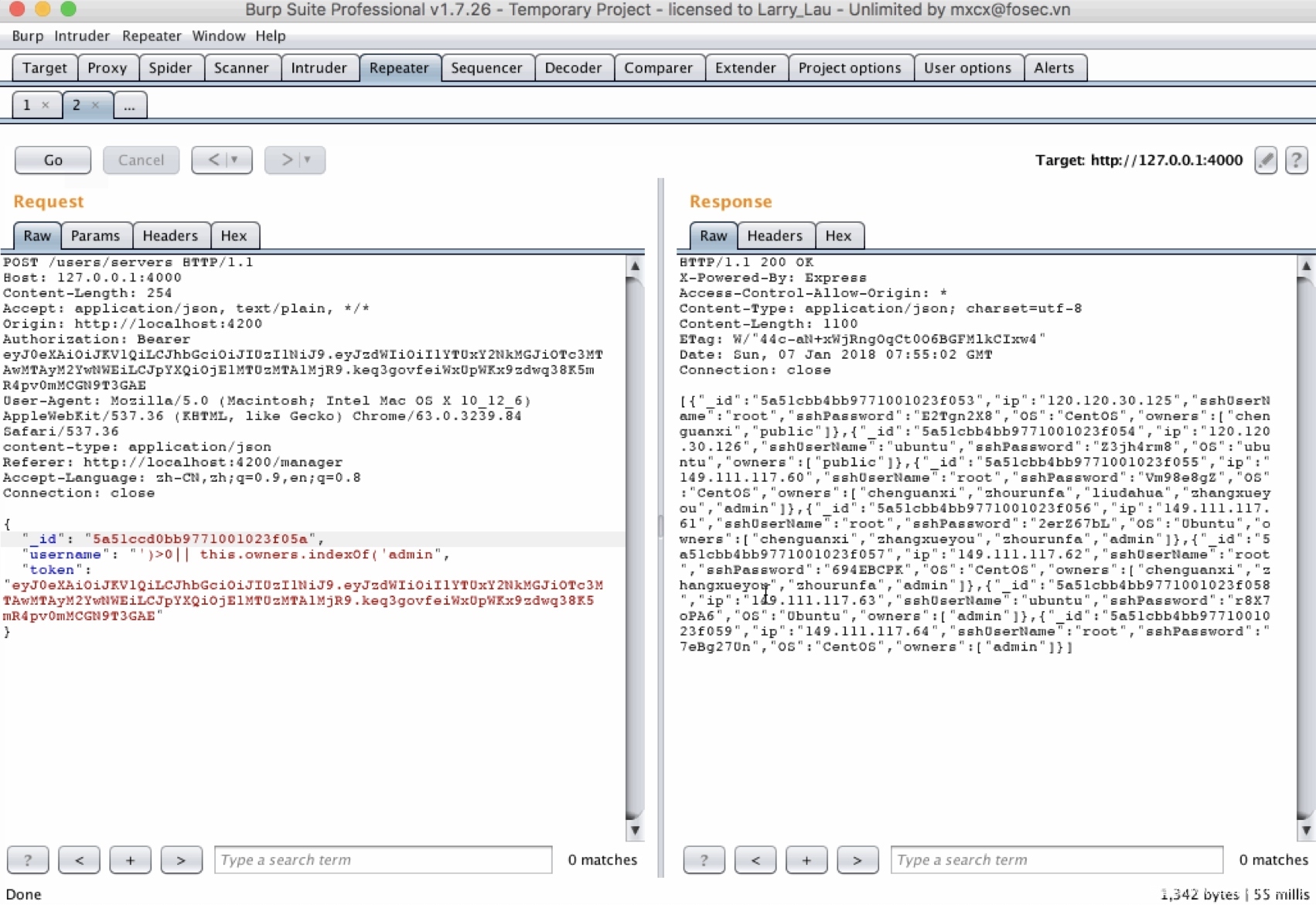The image size is (1316, 905).
Task: Open response search help question-mark button
Action: pos(704,859)
